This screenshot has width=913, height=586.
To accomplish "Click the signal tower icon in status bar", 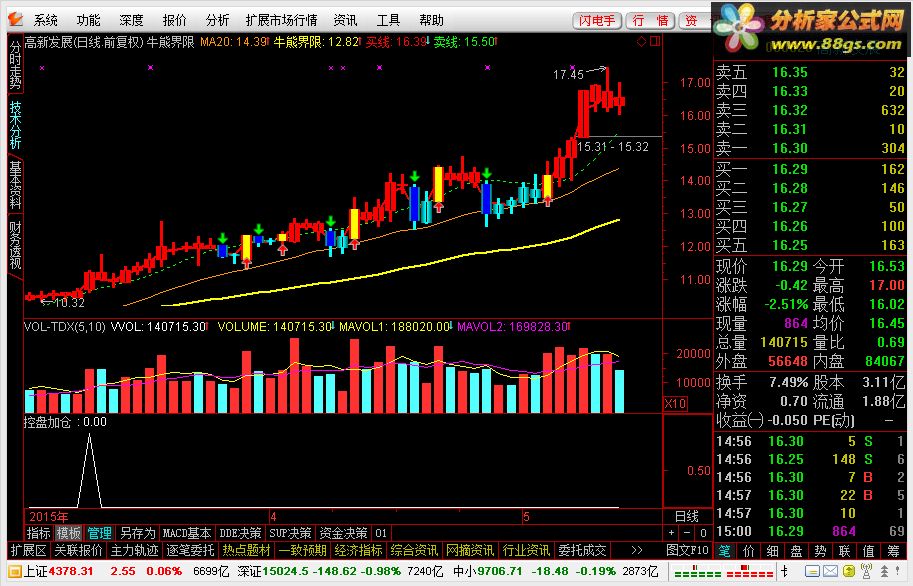I will point(866,571).
